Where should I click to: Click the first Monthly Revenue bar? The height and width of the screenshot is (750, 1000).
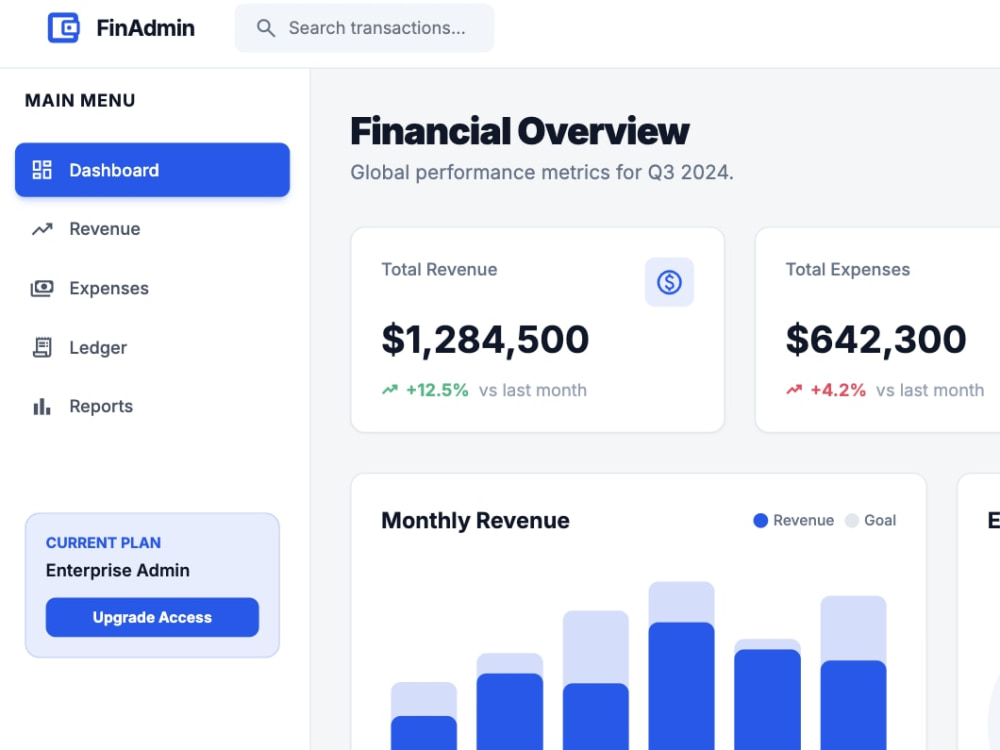[x=423, y=716]
